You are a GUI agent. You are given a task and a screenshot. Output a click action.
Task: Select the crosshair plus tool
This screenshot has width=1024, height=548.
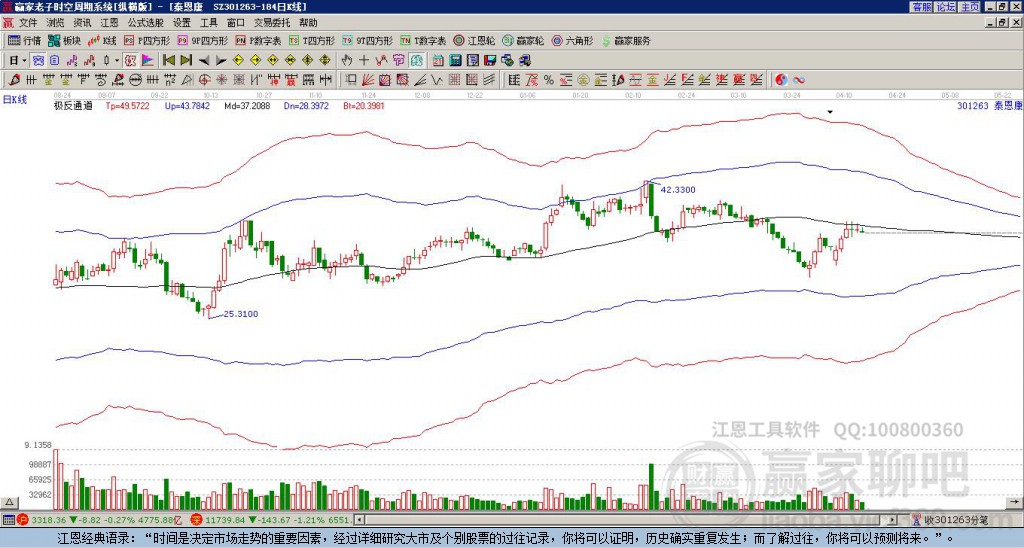coord(364,61)
